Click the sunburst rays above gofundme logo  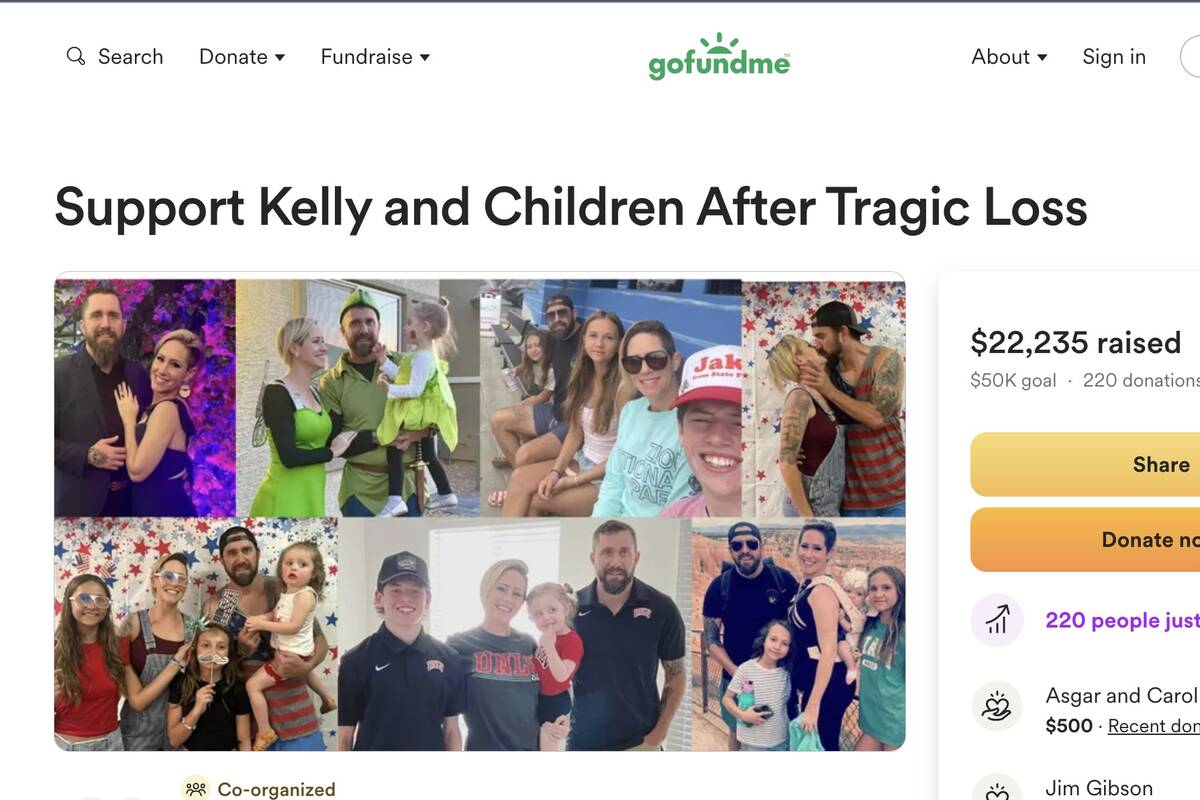719,43
